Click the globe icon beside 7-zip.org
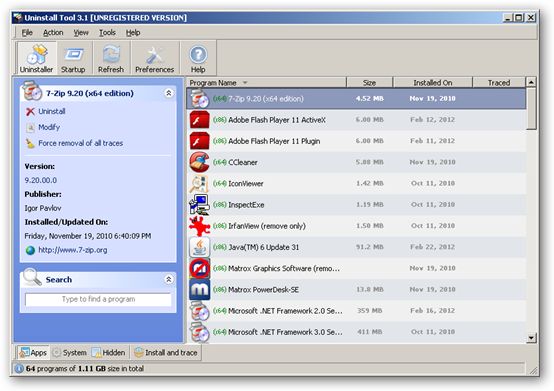 point(30,250)
